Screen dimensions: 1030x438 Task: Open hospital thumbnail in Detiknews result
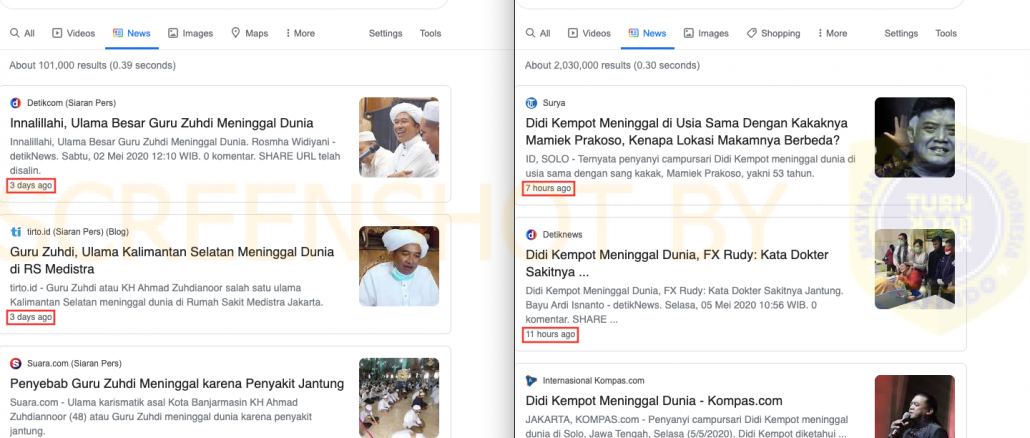(914, 269)
